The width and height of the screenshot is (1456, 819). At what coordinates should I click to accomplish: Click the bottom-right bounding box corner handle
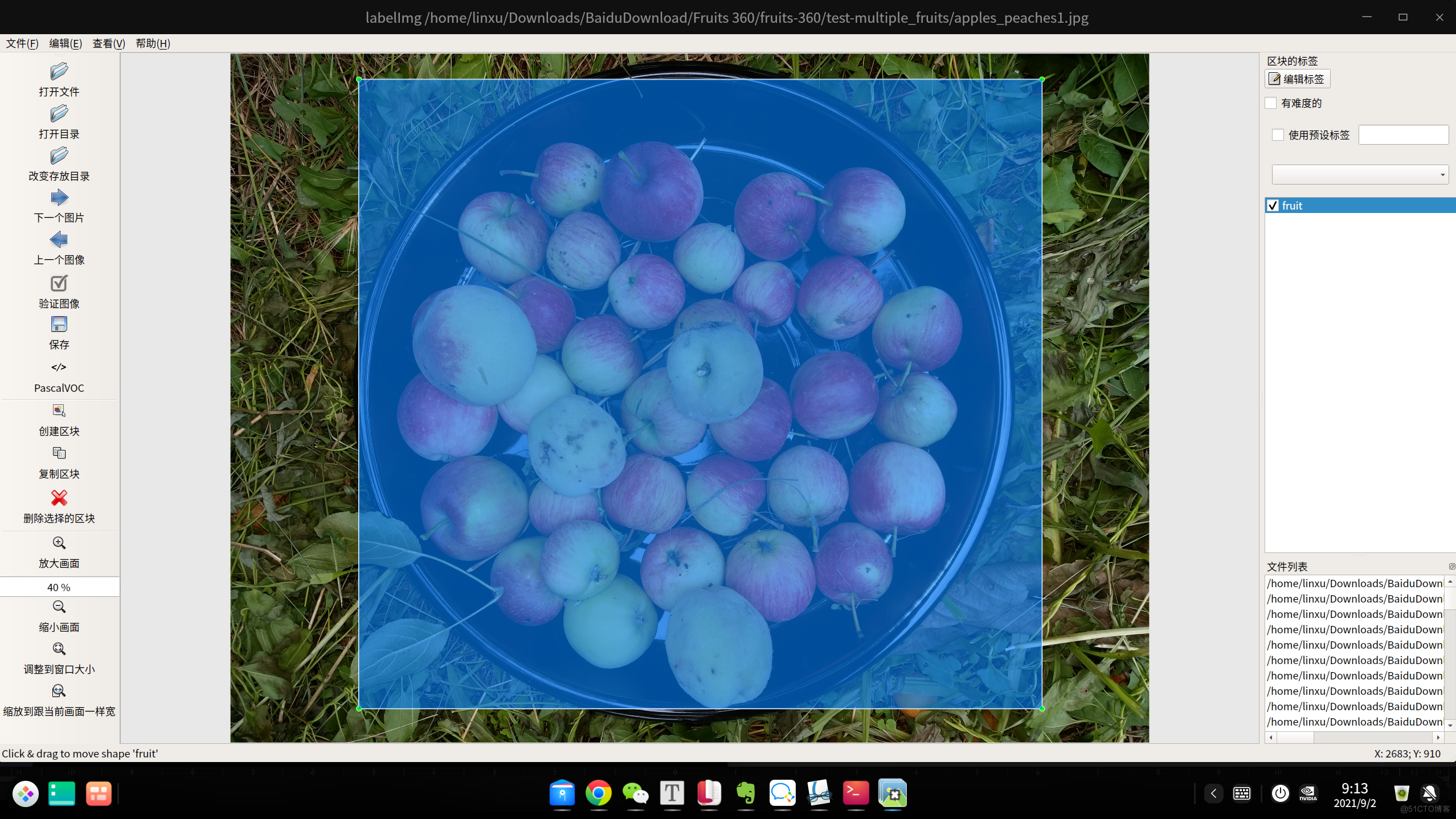(1042, 709)
